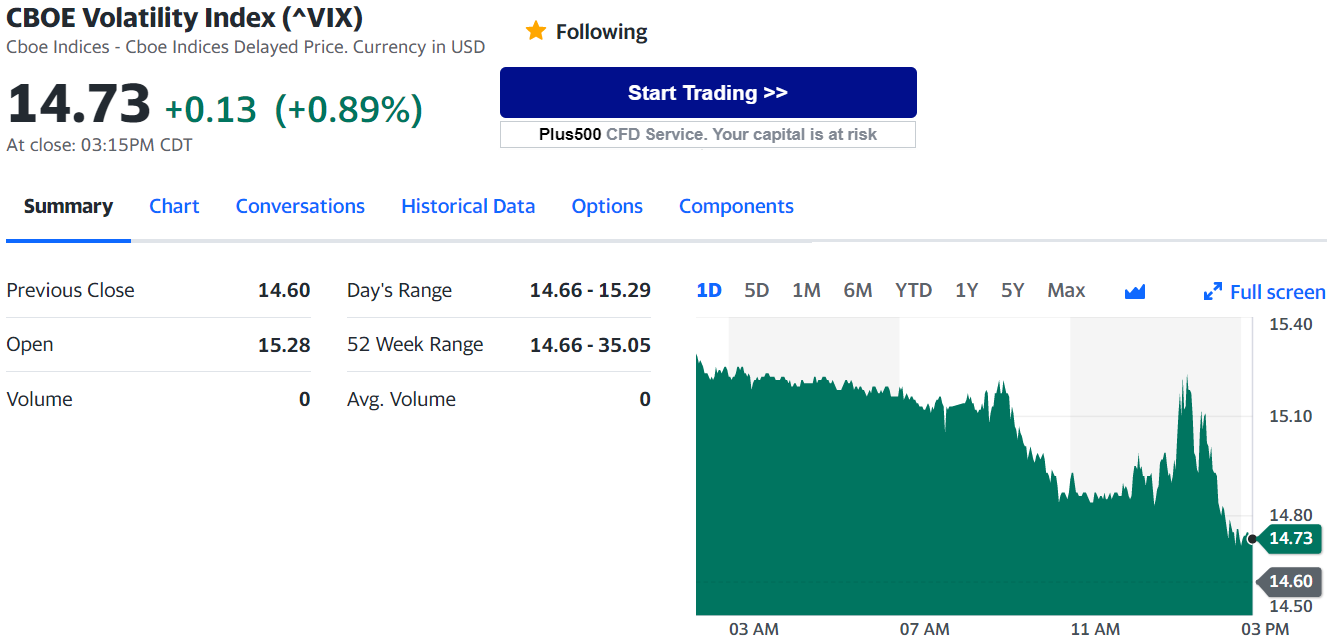Screen dimensions: 1327x638
Task: Switch chart to area type icon
Action: (1134, 292)
